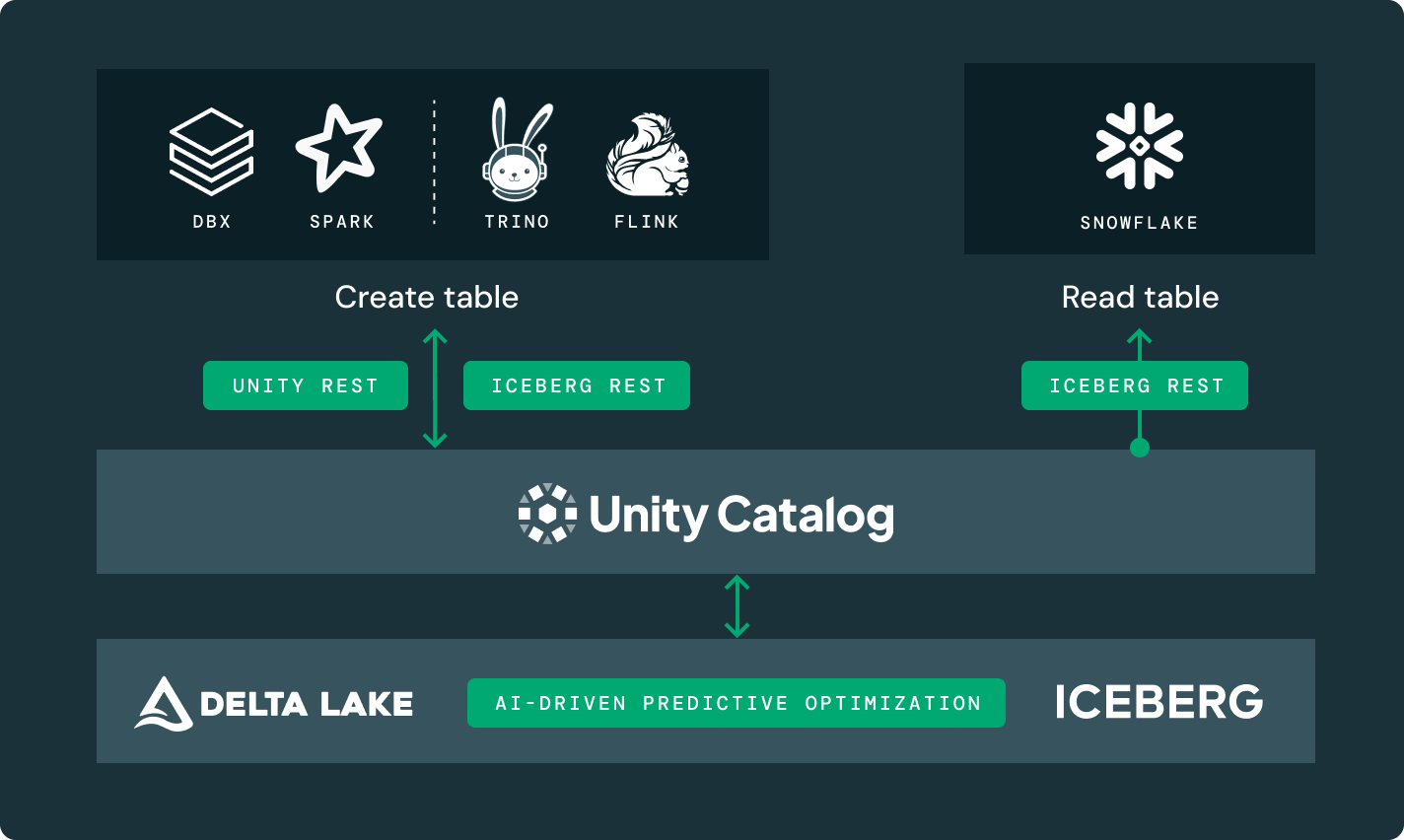Click the Snowflake logo icon
1404x840 pixels.
[x=1139, y=146]
